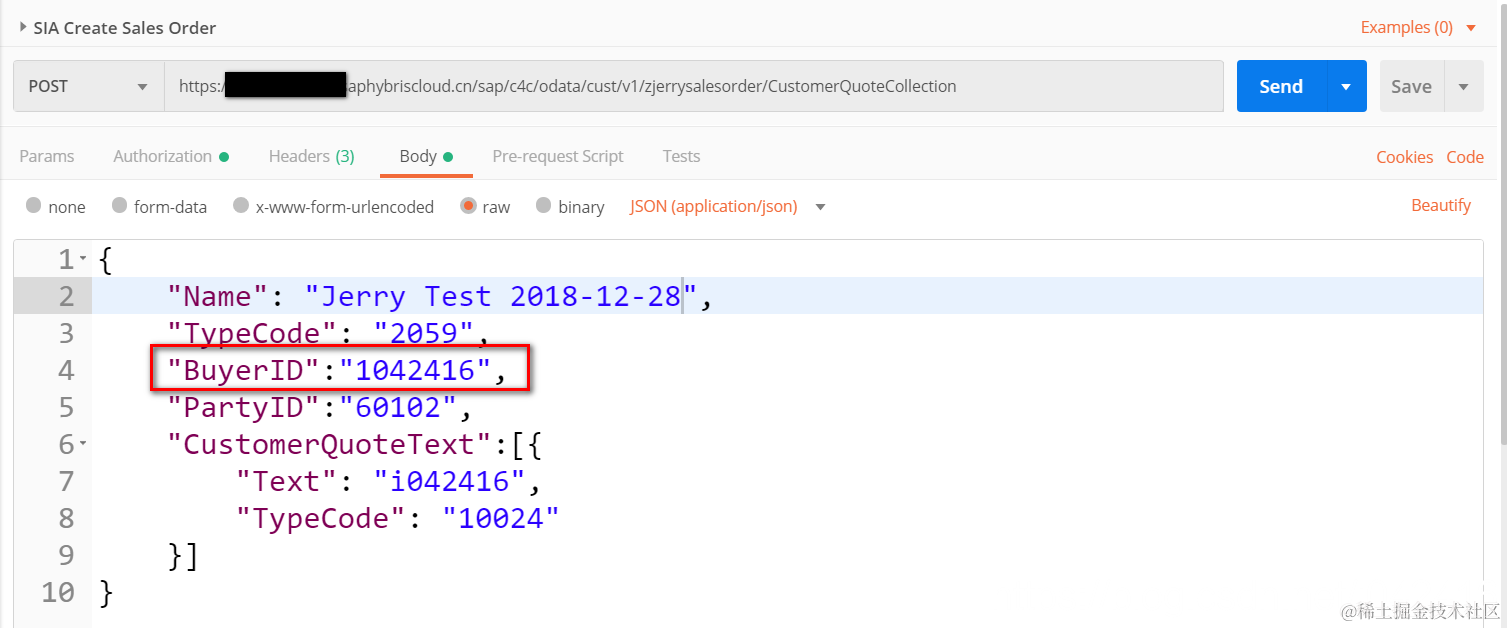Open the Examples (0) dropdown
The height and width of the screenshot is (628, 1507).
(1418, 27)
